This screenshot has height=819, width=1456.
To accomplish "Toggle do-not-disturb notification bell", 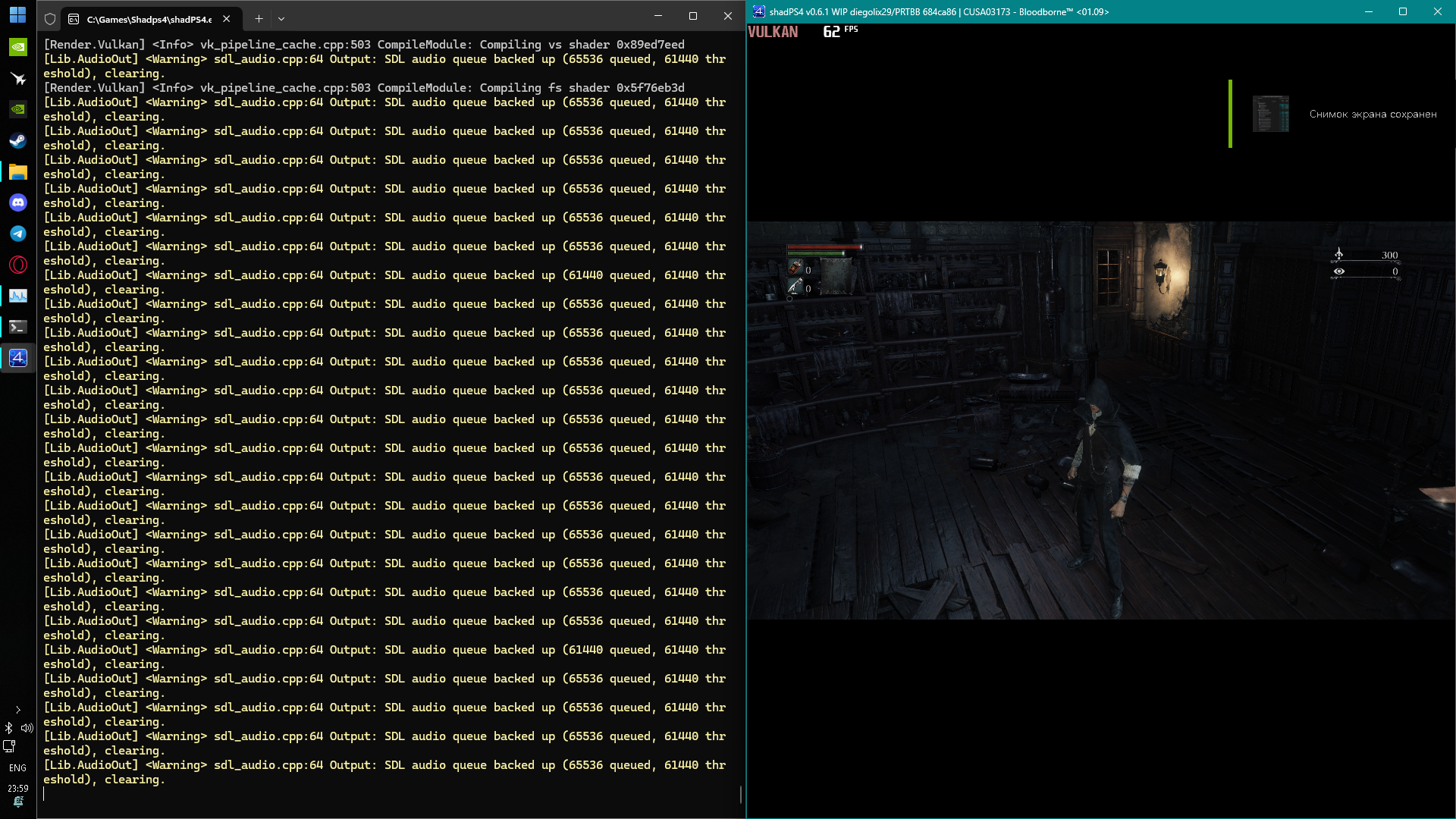I will [x=17, y=802].
